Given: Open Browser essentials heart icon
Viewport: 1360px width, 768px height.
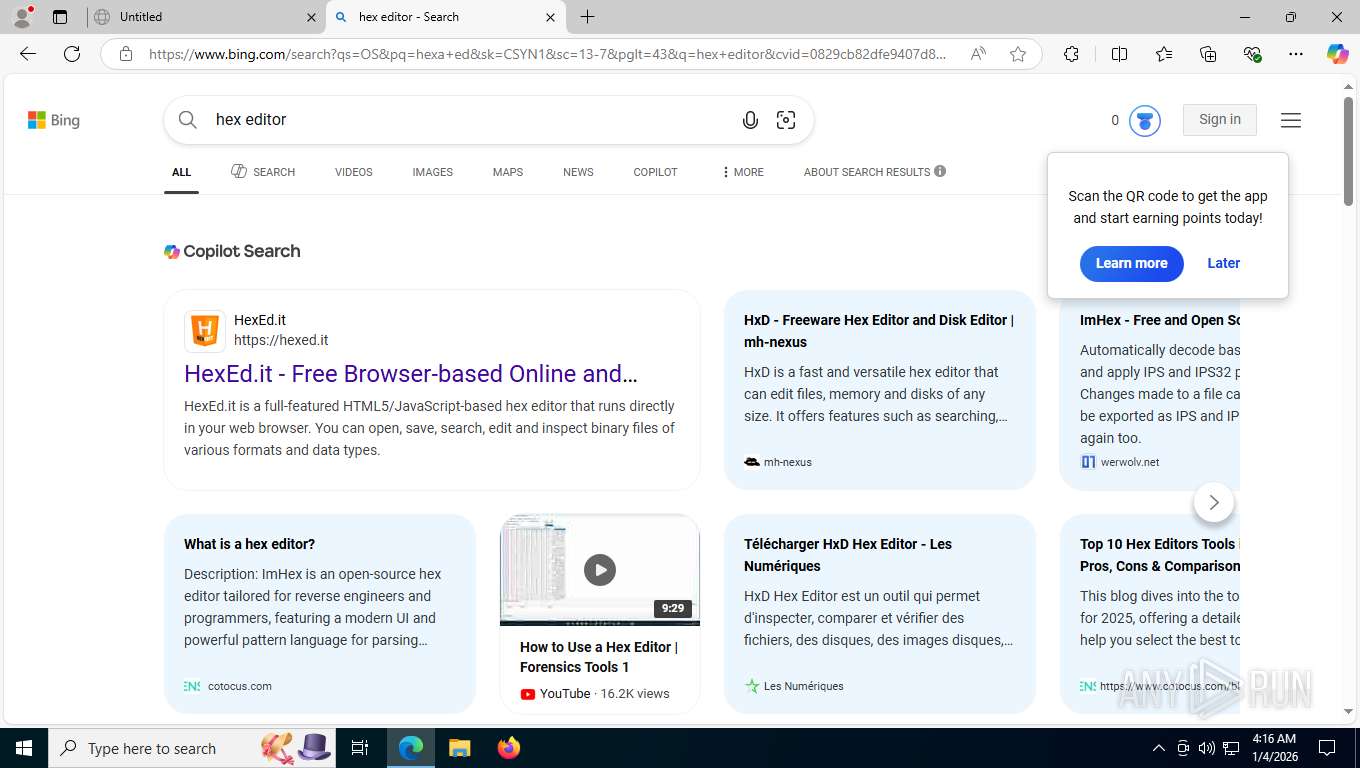Looking at the screenshot, I should 1252,54.
